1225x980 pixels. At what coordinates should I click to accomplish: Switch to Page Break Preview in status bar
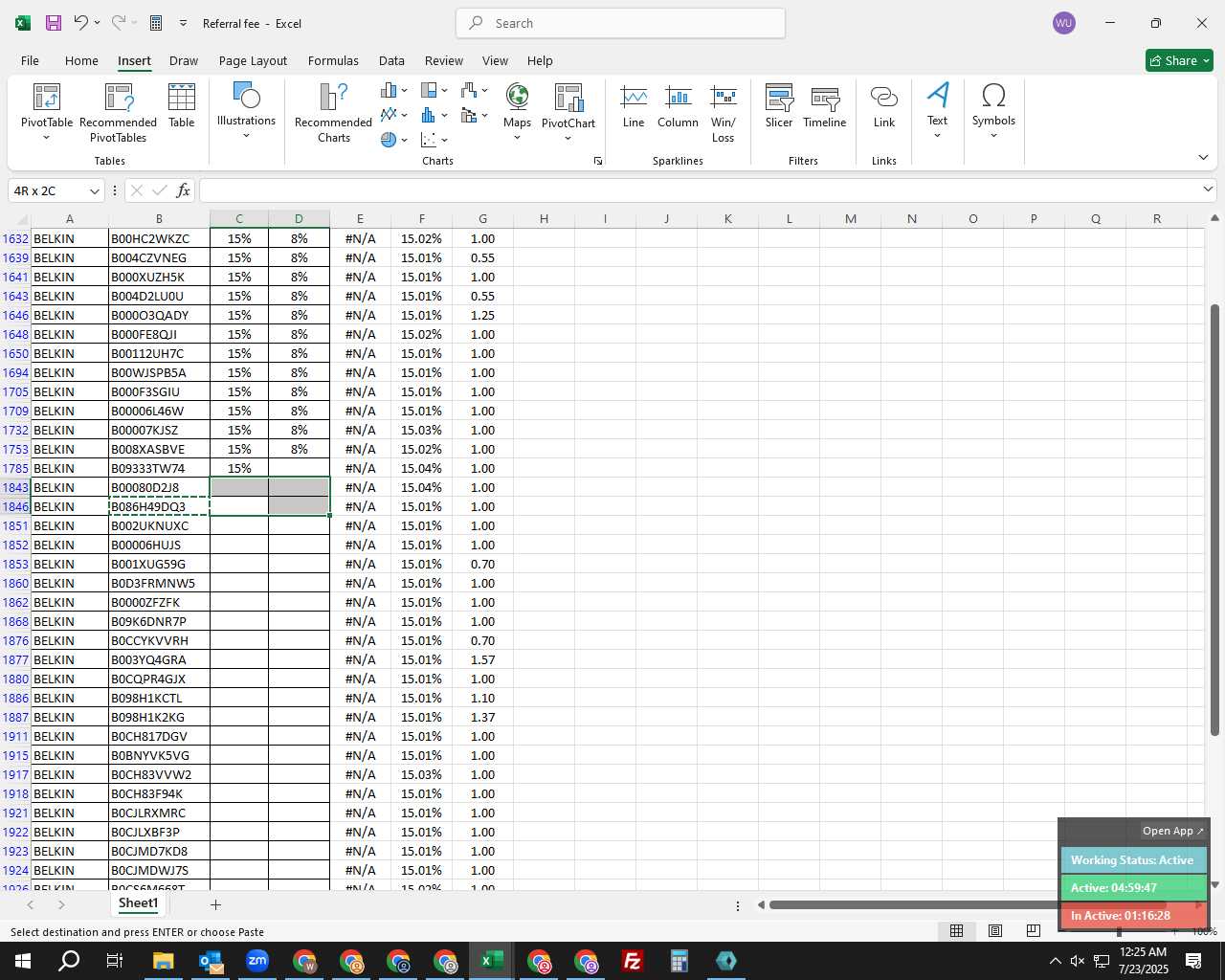pos(1033,930)
